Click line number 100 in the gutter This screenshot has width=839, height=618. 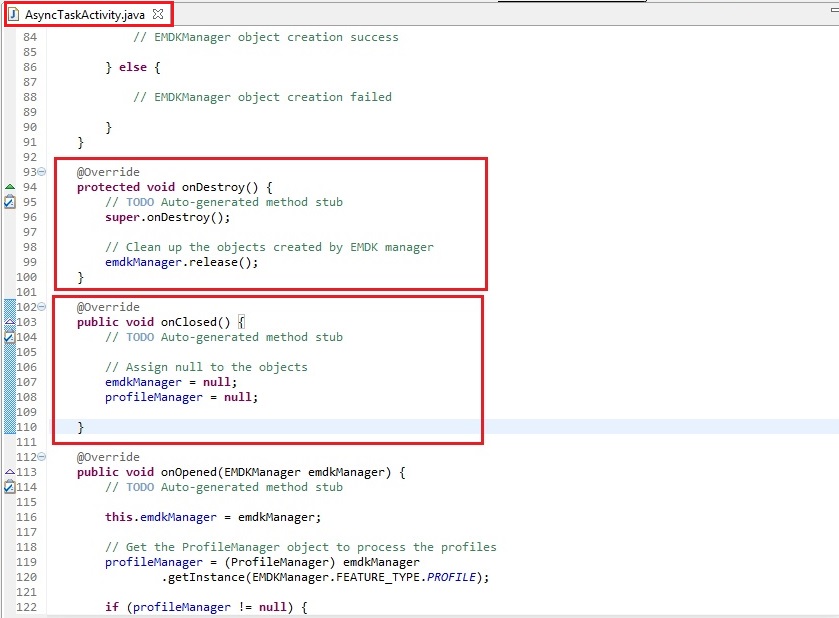click(25, 277)
